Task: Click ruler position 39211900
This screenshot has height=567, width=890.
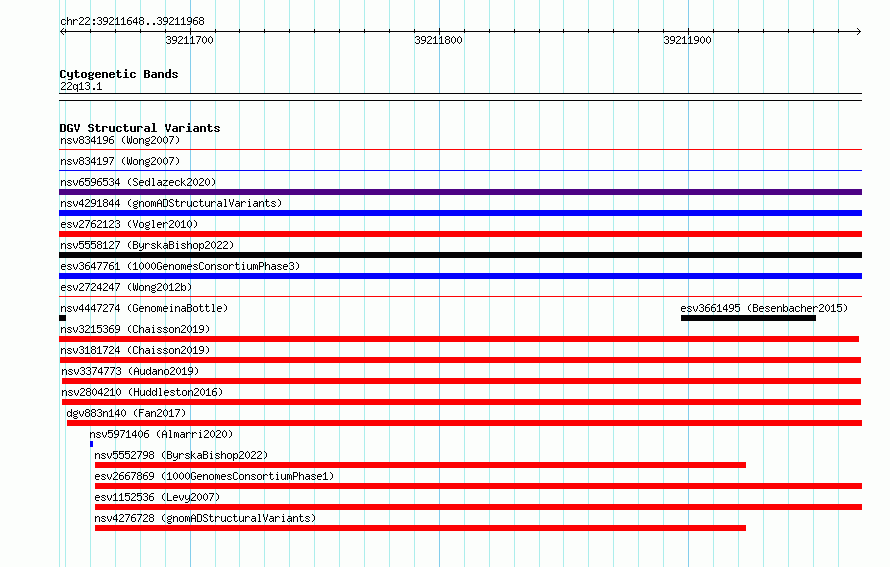Action: (x=687, y=40)
